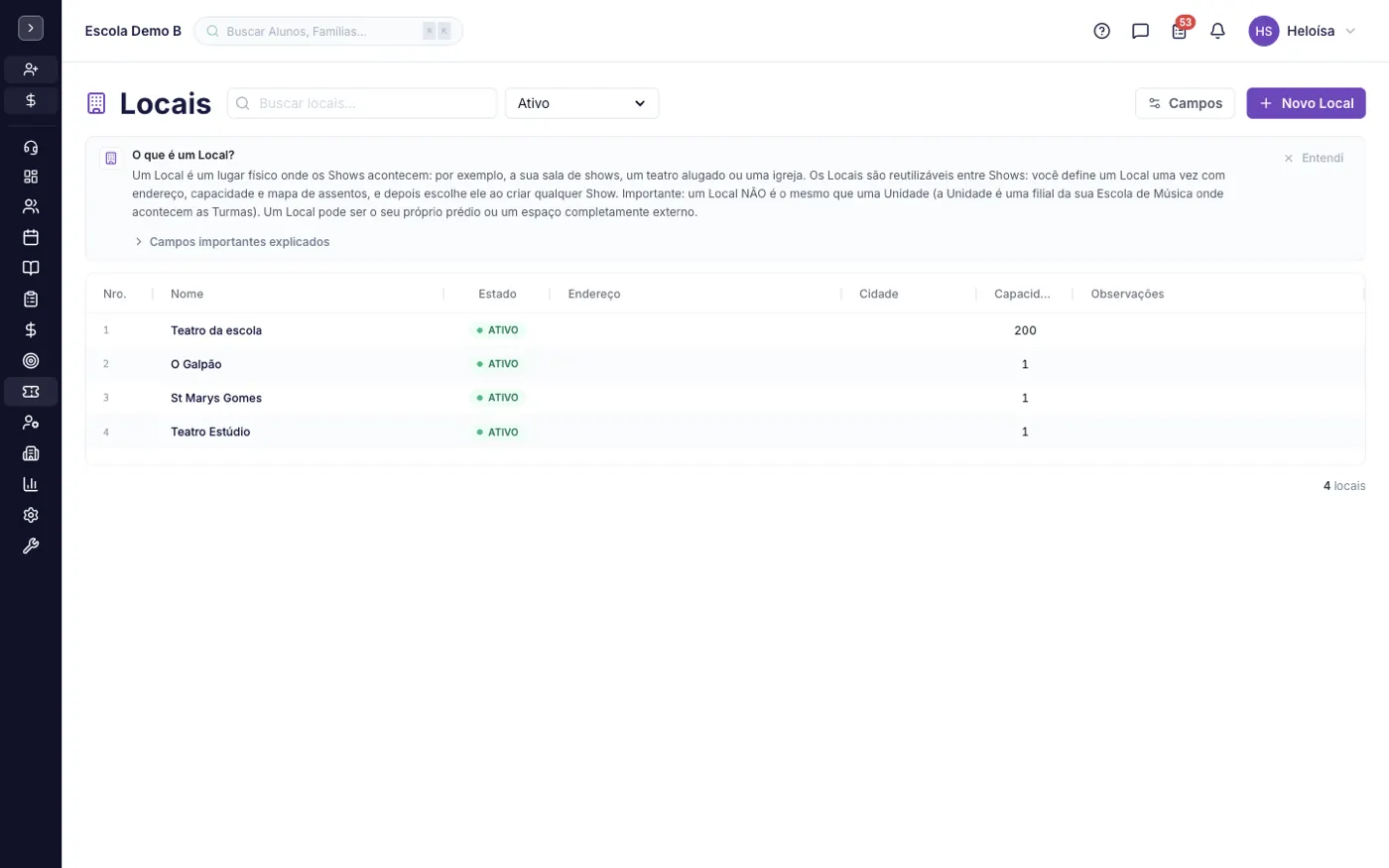The width and height of the screenshot is (1389, 868).
Task: Open the Ativo status filter dropdown
Action: click(x=581, y=103)
